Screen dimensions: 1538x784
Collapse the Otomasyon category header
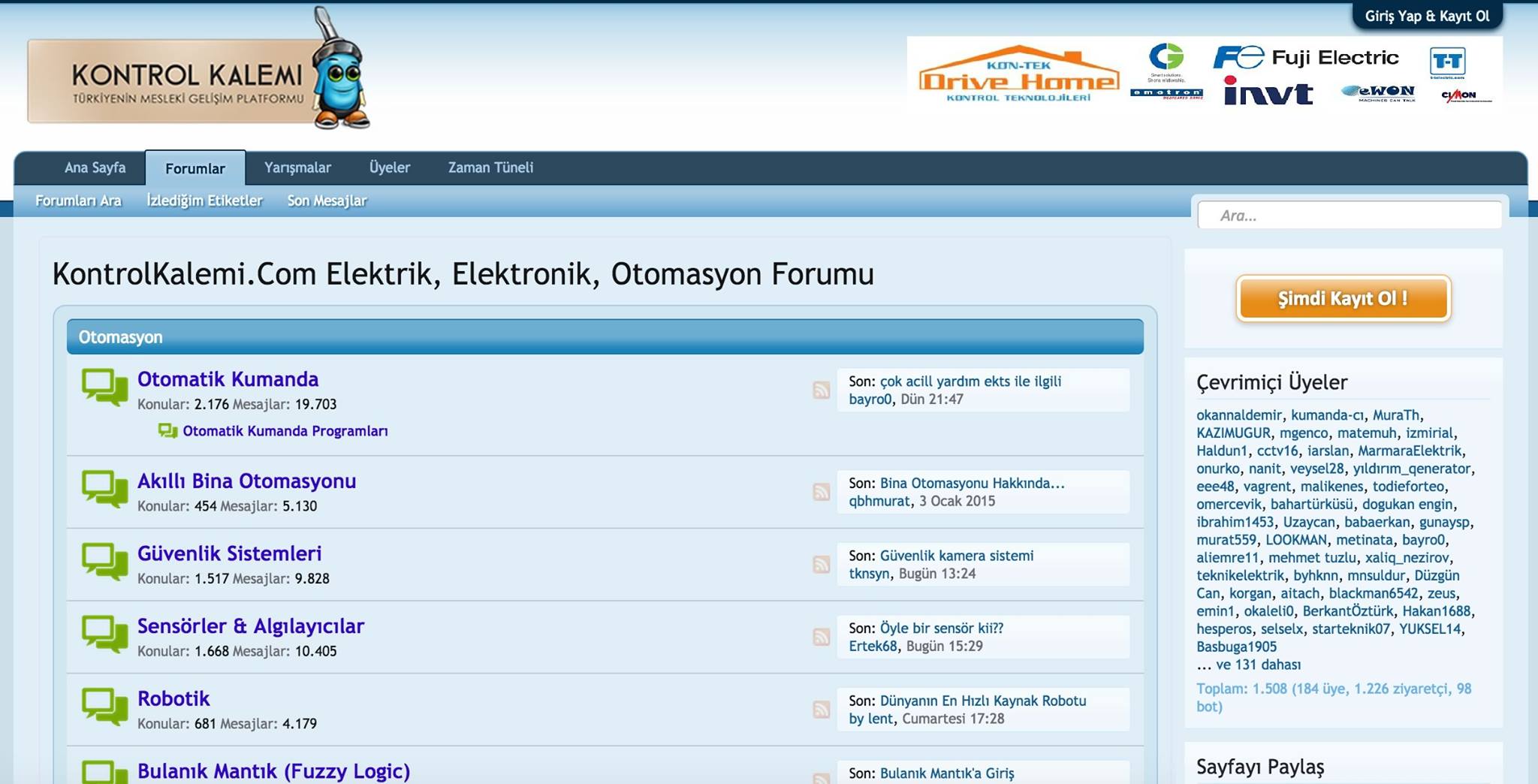click(605, 337)
